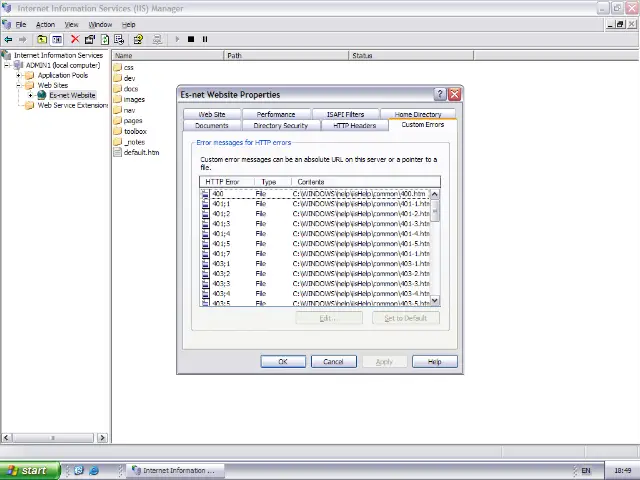Click the dialog's Help button

(x=435, y=362)
